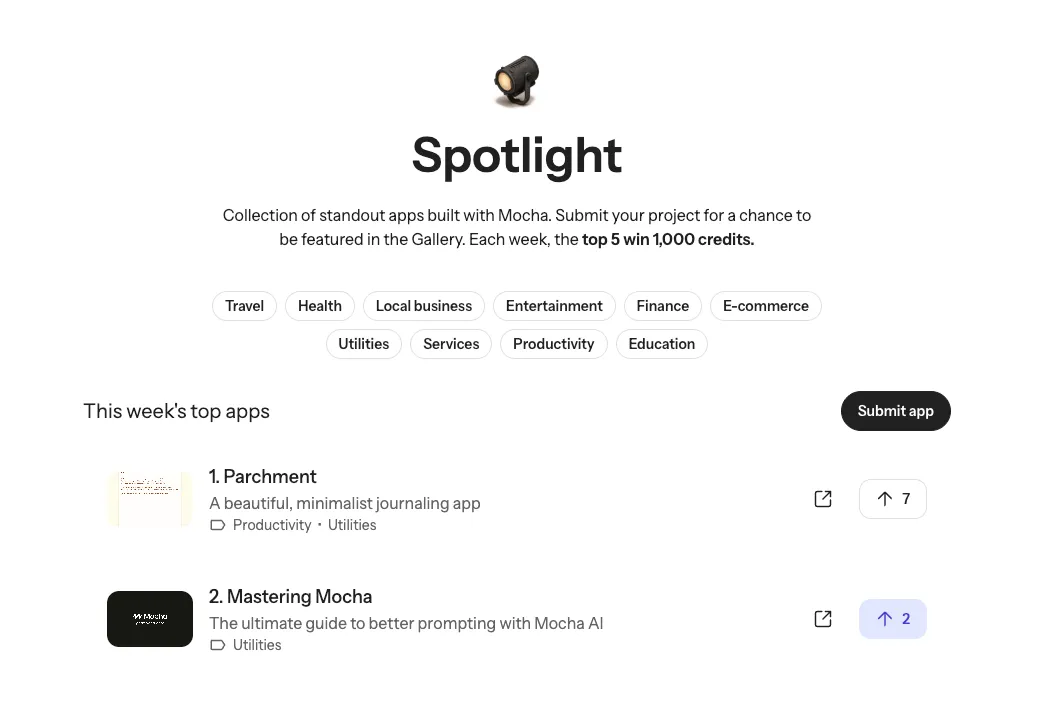The image size is (1055, 709).
Task: Click the Mastering Mocha thumbnail
Action: (149, 619)
